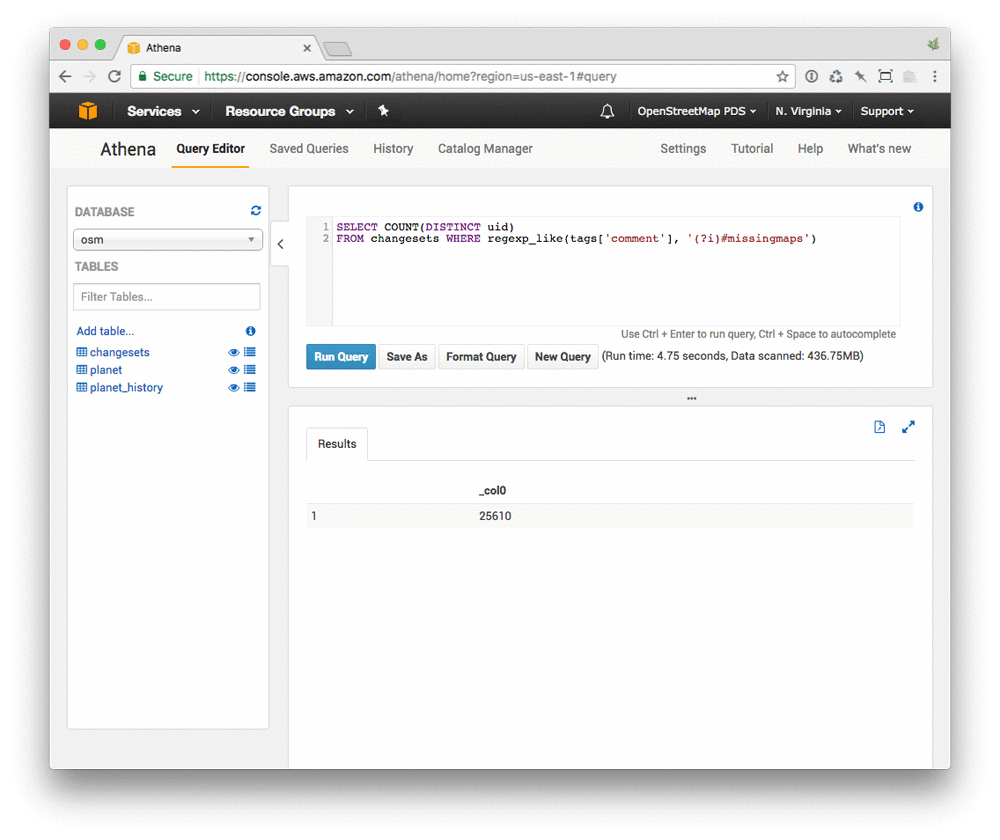Click the screenshot frame extension icon
This screenshot has height=840, width=1000.
885,77
